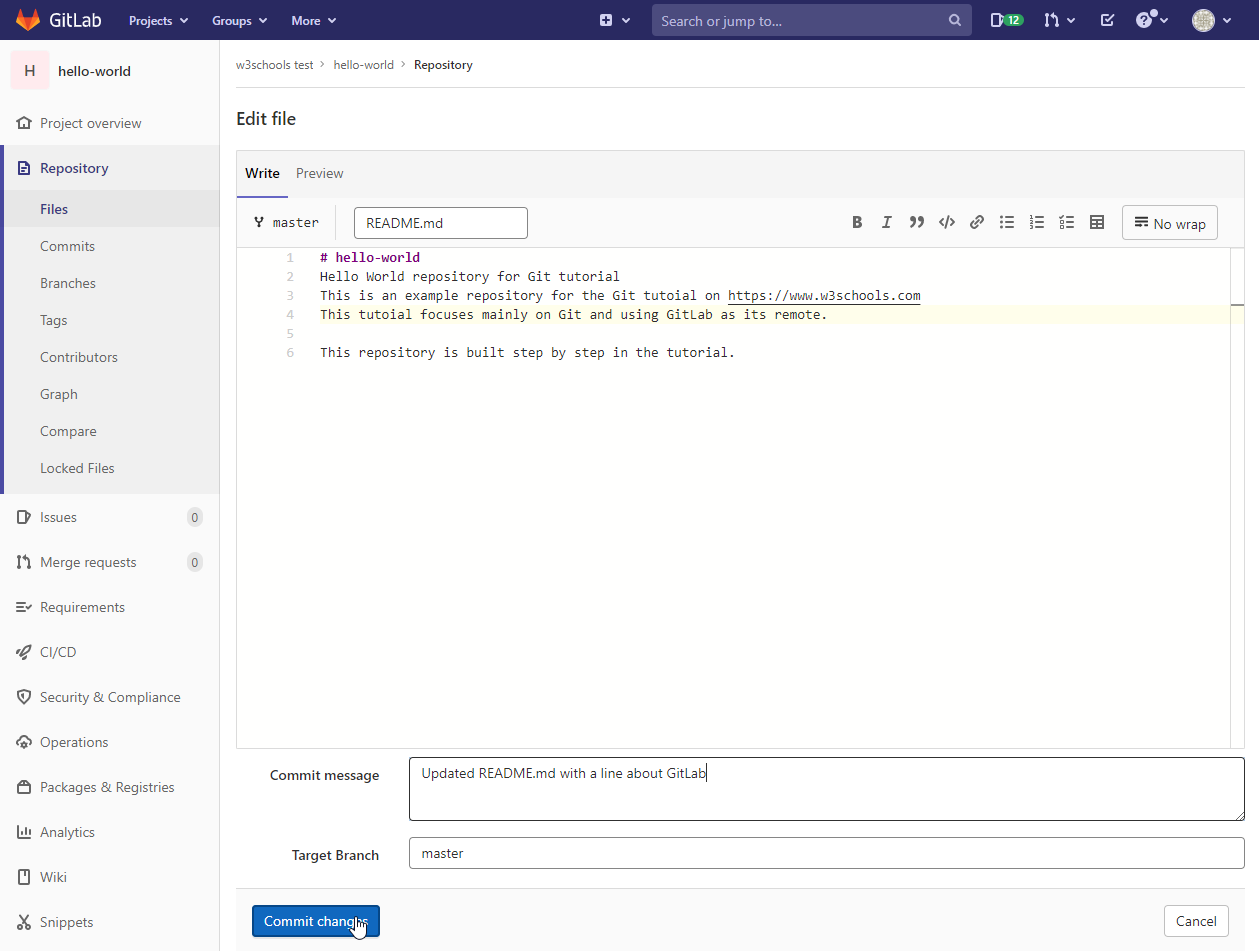Open the To-Do list icon in the navbar
Viewport: 1259px width, 951px height.
tap(1107, 20)
